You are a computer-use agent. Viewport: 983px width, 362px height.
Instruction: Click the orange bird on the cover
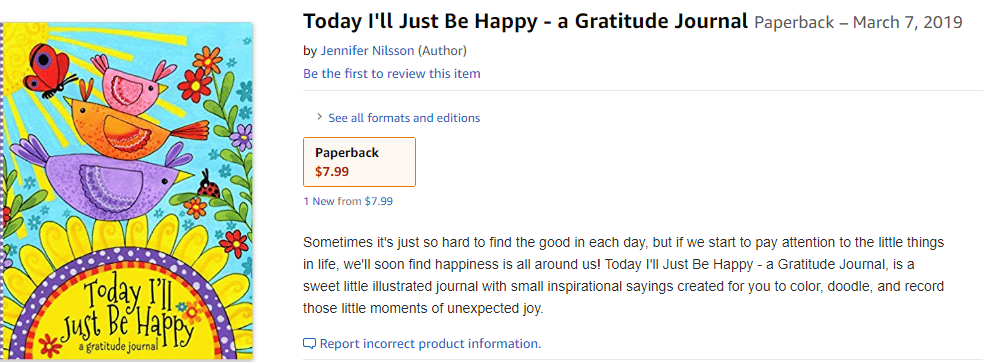(x=135, y=125)
